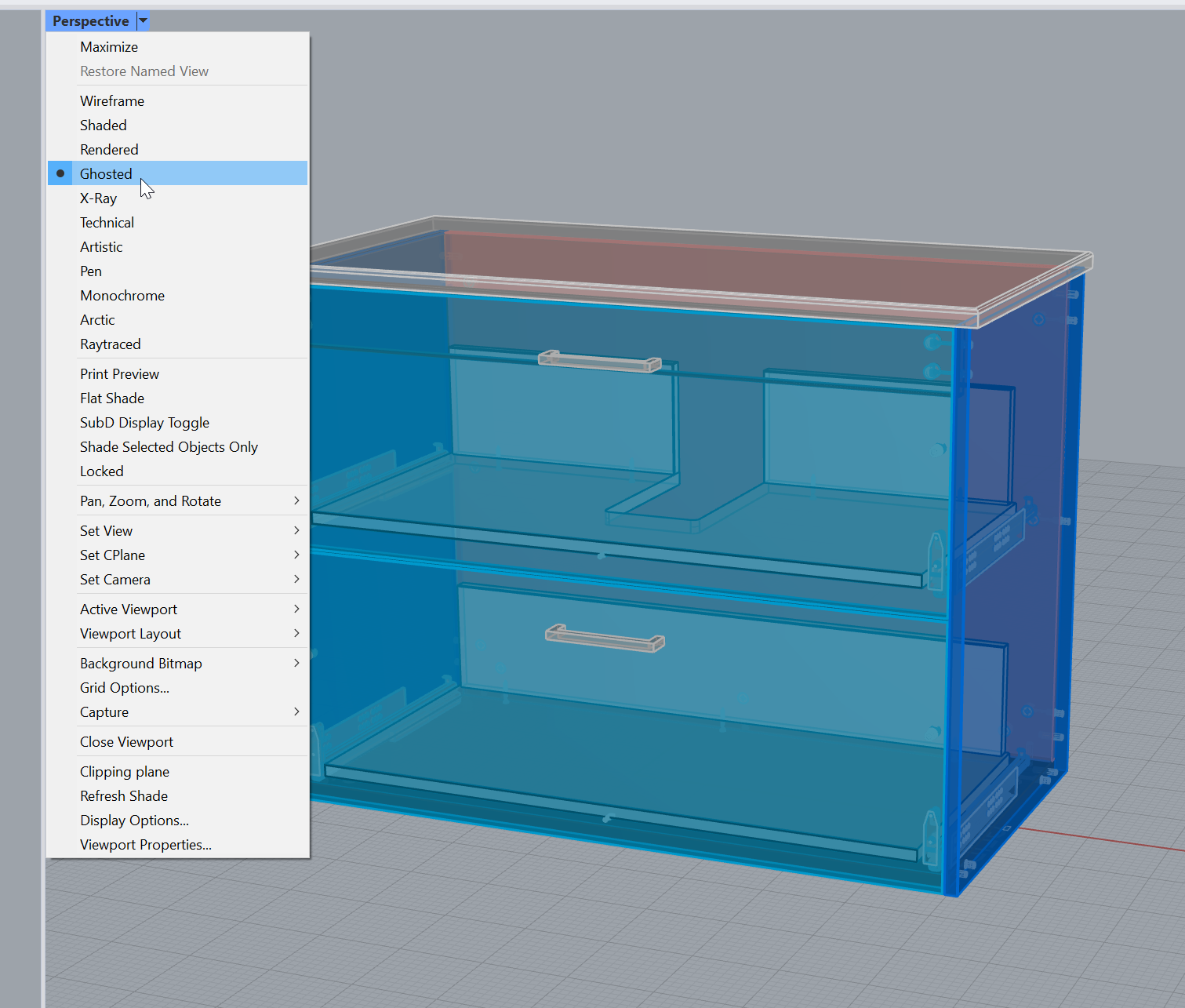Click the upper drawer handle in model
This screenshot has height=1008, width=1185.
tap(600, 361)
